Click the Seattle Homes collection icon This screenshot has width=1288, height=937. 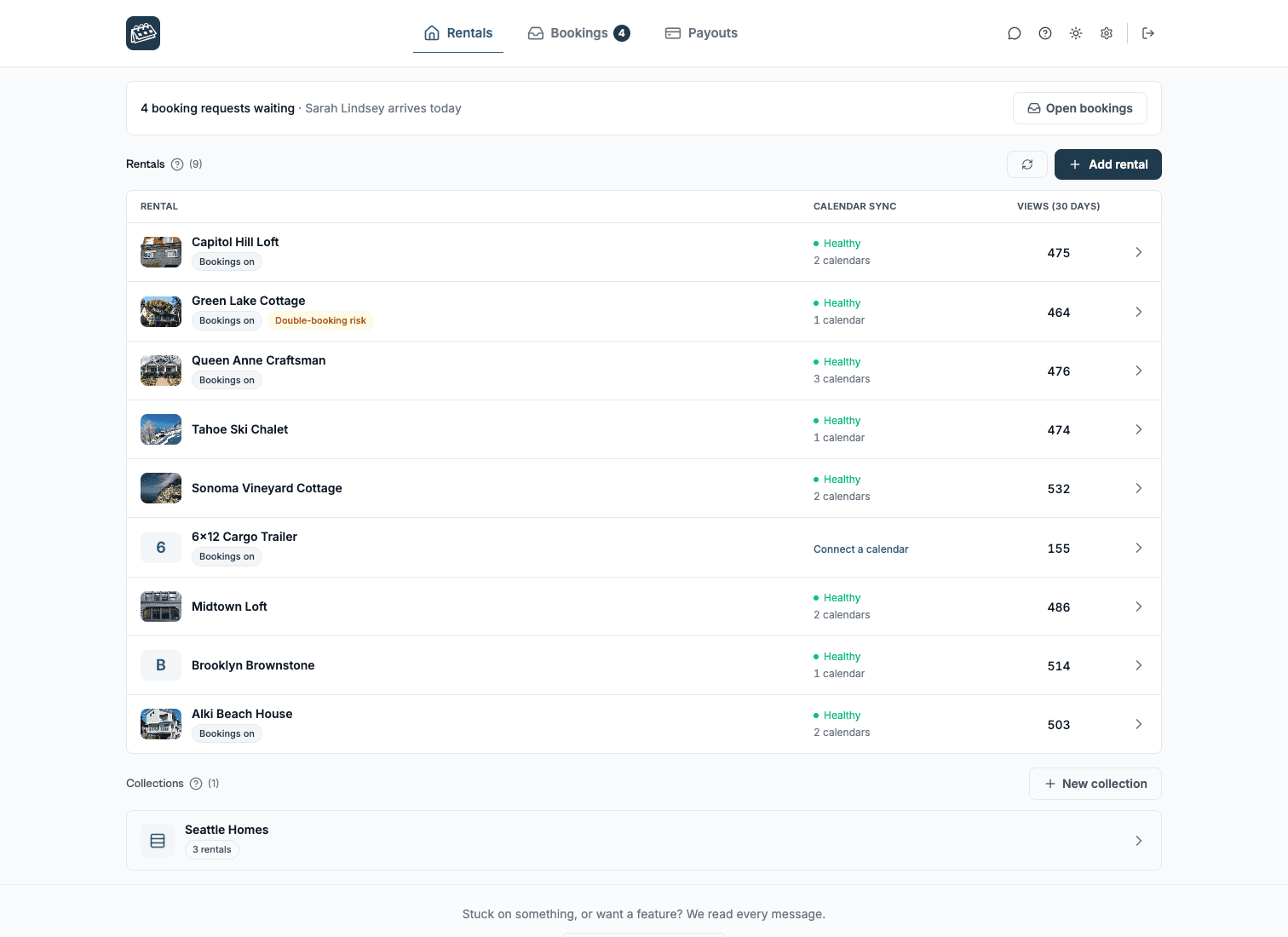(x=158, y=841)
